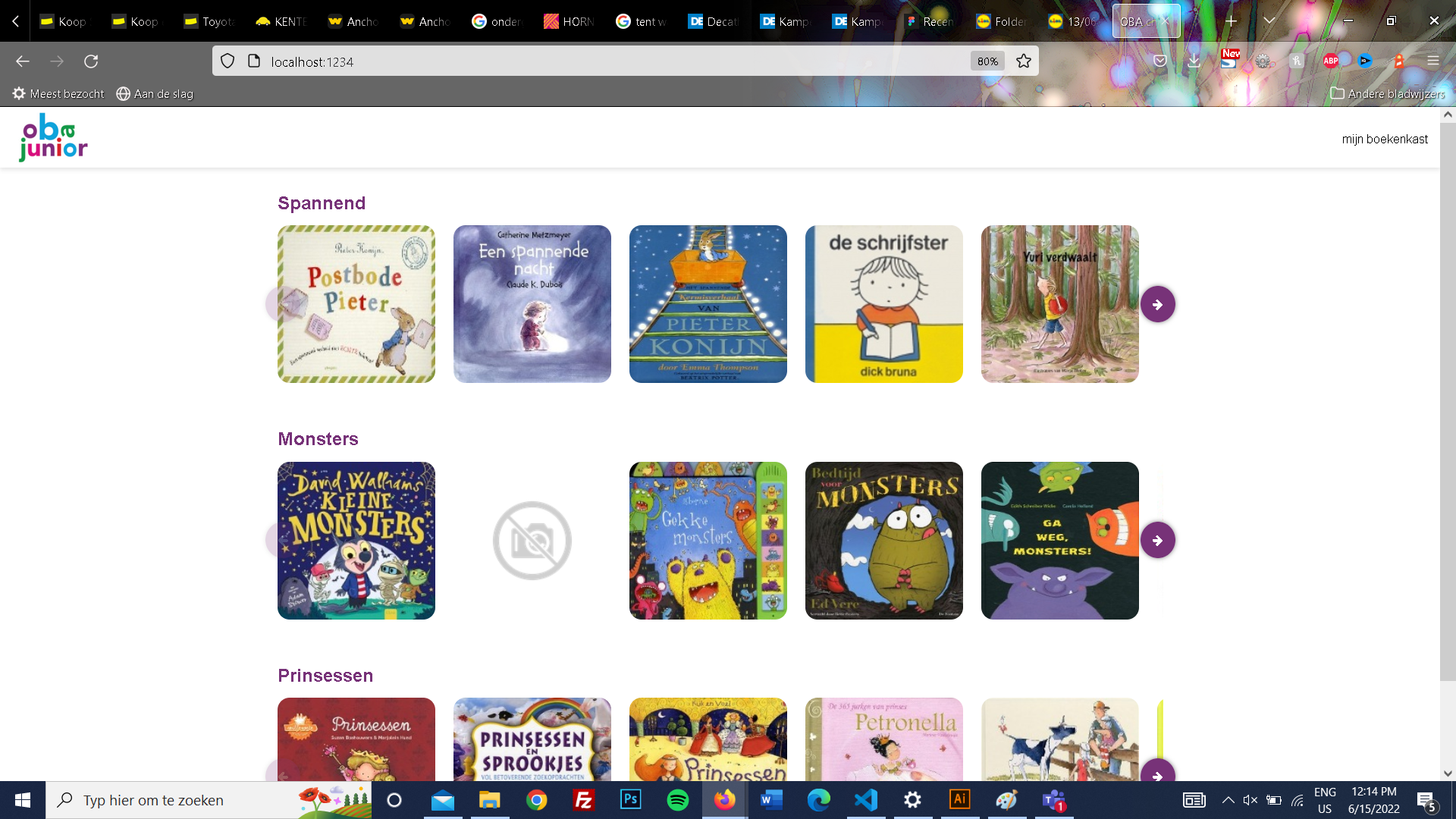Open Spotify from the taskbar
The image size is (1456, 819).
click(x=677, y=799)
